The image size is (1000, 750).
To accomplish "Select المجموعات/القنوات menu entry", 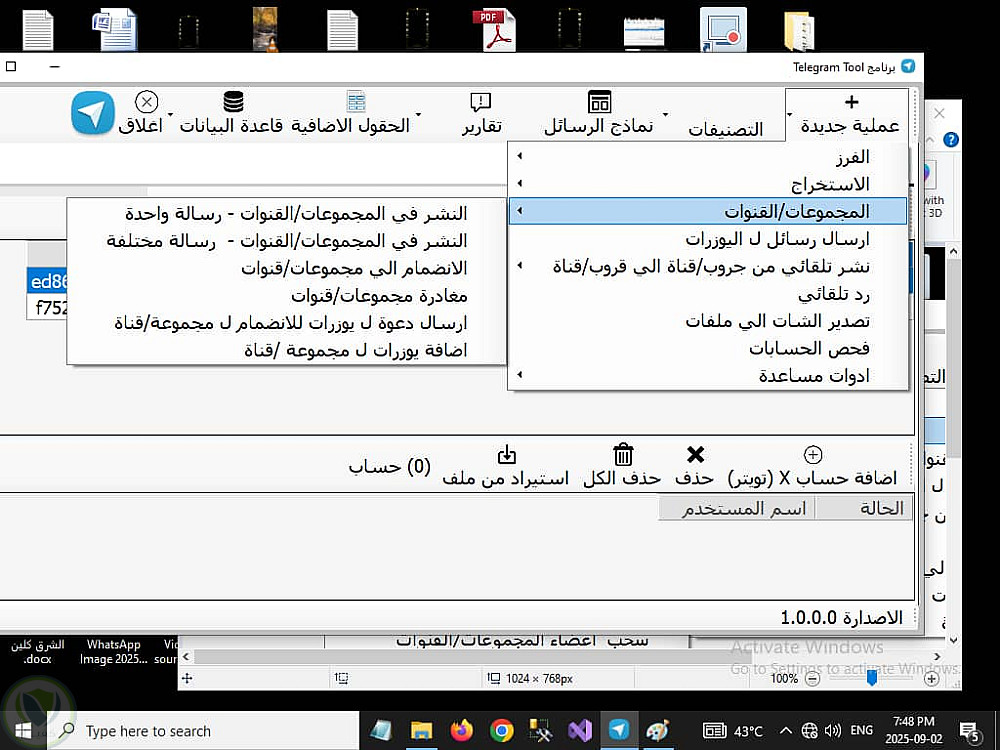I will pyautogui.click(x=708, y=211).
